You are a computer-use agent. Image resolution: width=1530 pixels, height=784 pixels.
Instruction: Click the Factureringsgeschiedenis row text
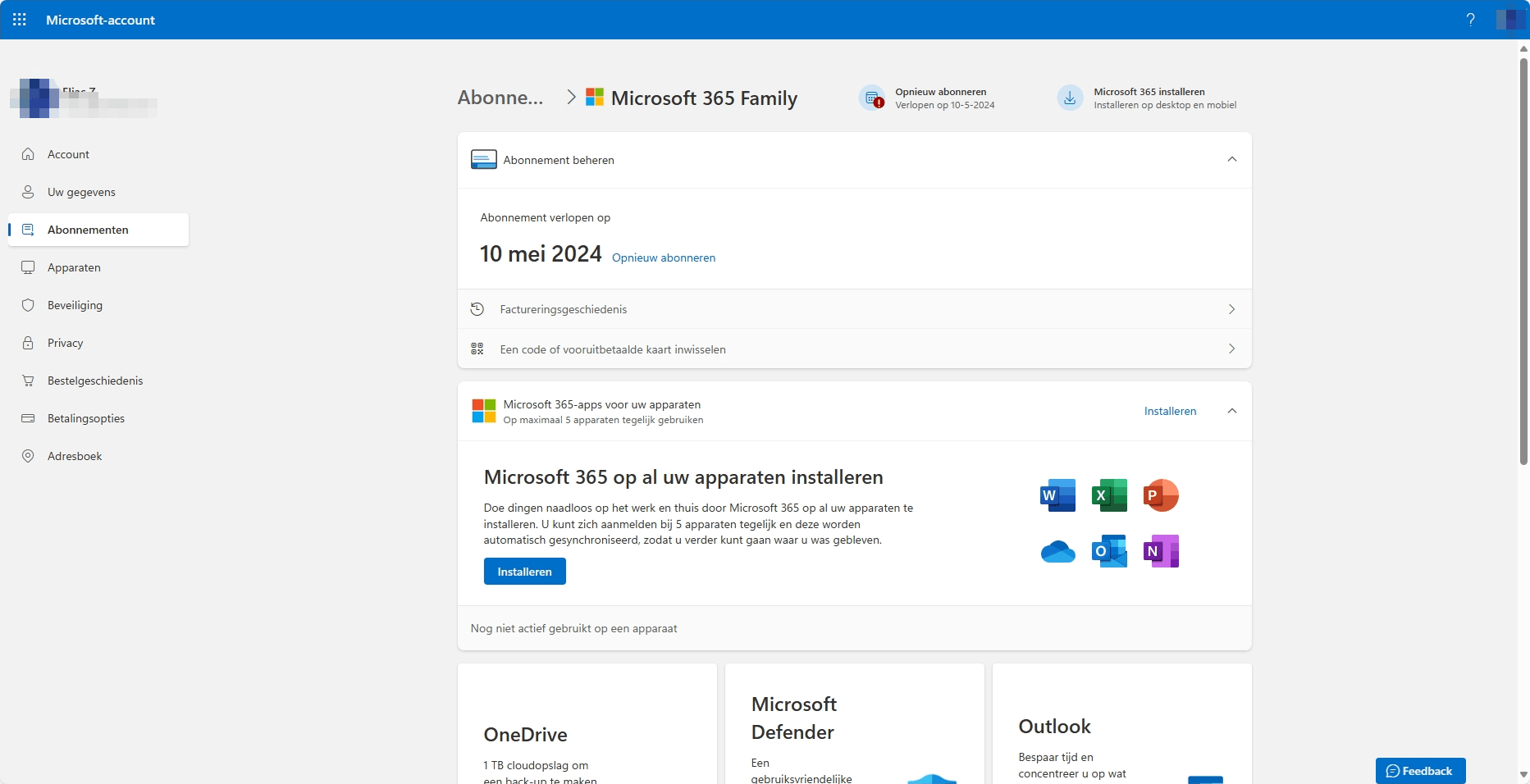point(564,309)
